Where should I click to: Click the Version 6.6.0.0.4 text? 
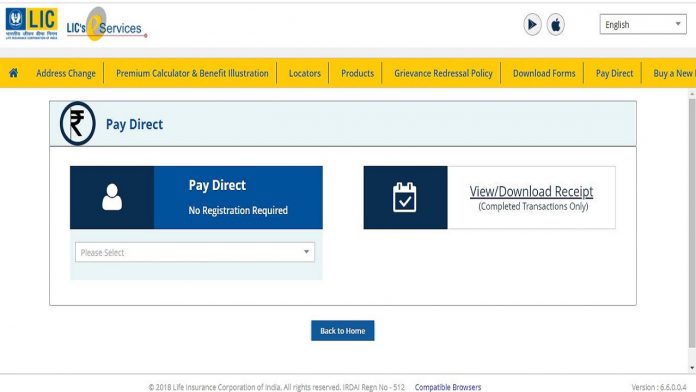(x=659, y=387)
